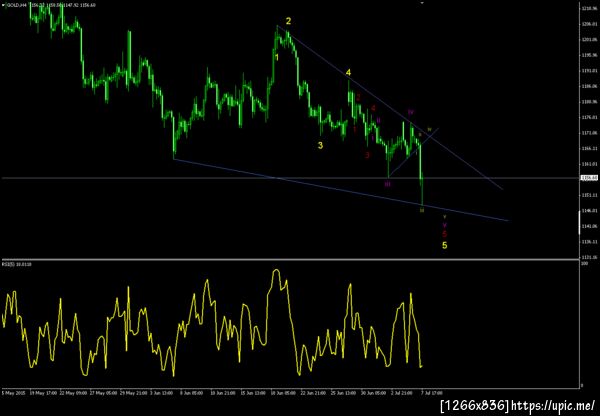Click the 1176.01 price scale label
The height and width of the screenshot is (416, 600).
[x=590, y=117]
